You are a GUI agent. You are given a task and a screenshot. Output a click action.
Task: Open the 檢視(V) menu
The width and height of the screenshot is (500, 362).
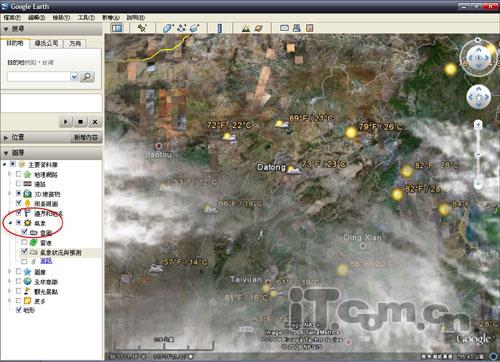click(x=61, y=17)
